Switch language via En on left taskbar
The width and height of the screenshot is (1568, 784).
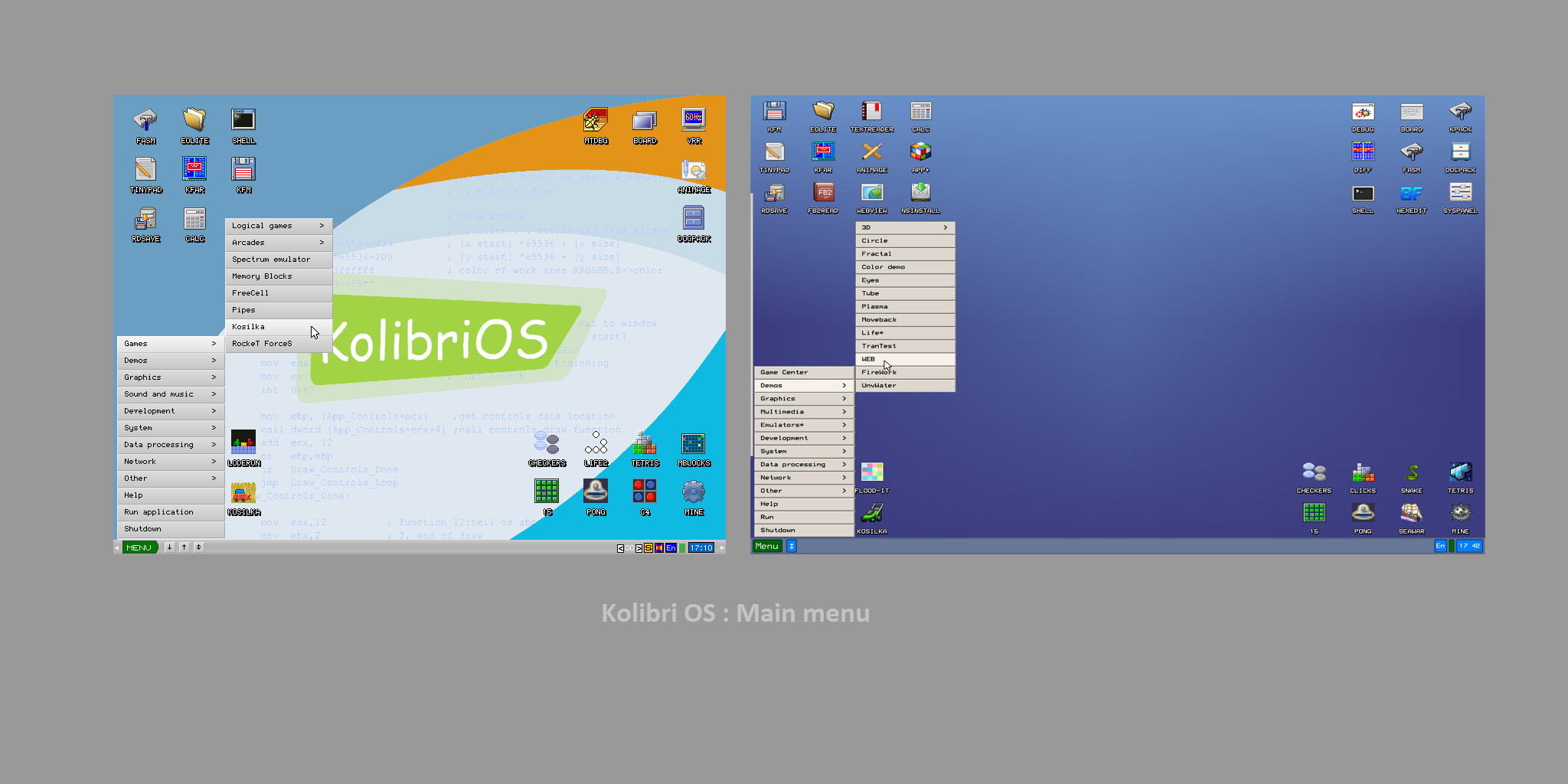tap(671, 548)
